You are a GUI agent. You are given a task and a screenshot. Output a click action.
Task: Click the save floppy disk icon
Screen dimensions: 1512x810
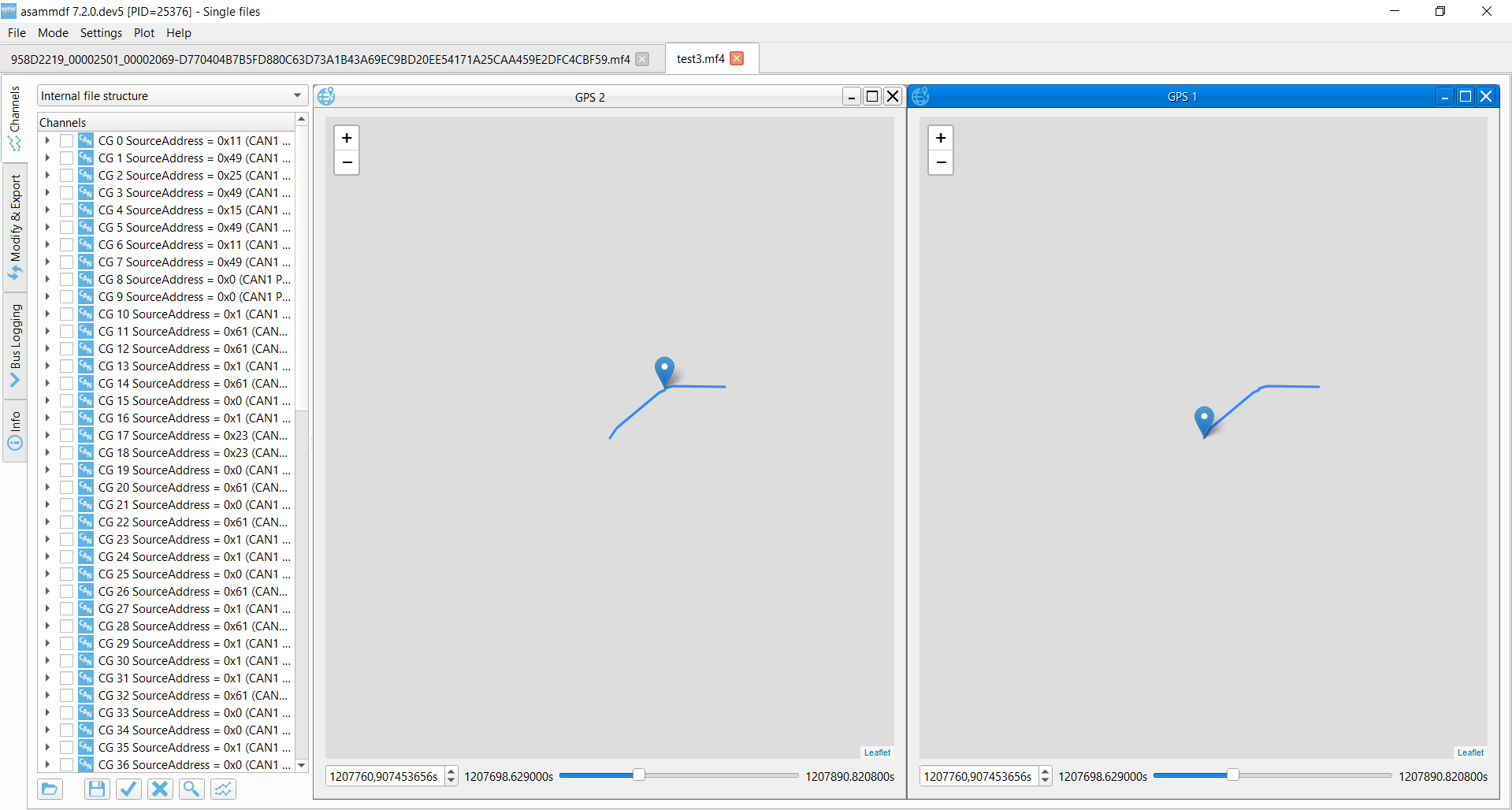(x=97, y=789)
